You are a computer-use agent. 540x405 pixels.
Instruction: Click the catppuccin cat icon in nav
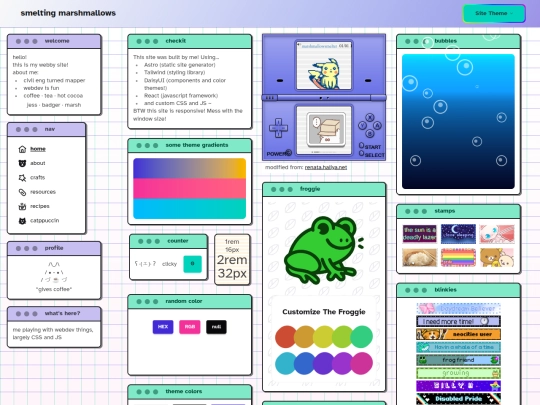tap(22, 221)
